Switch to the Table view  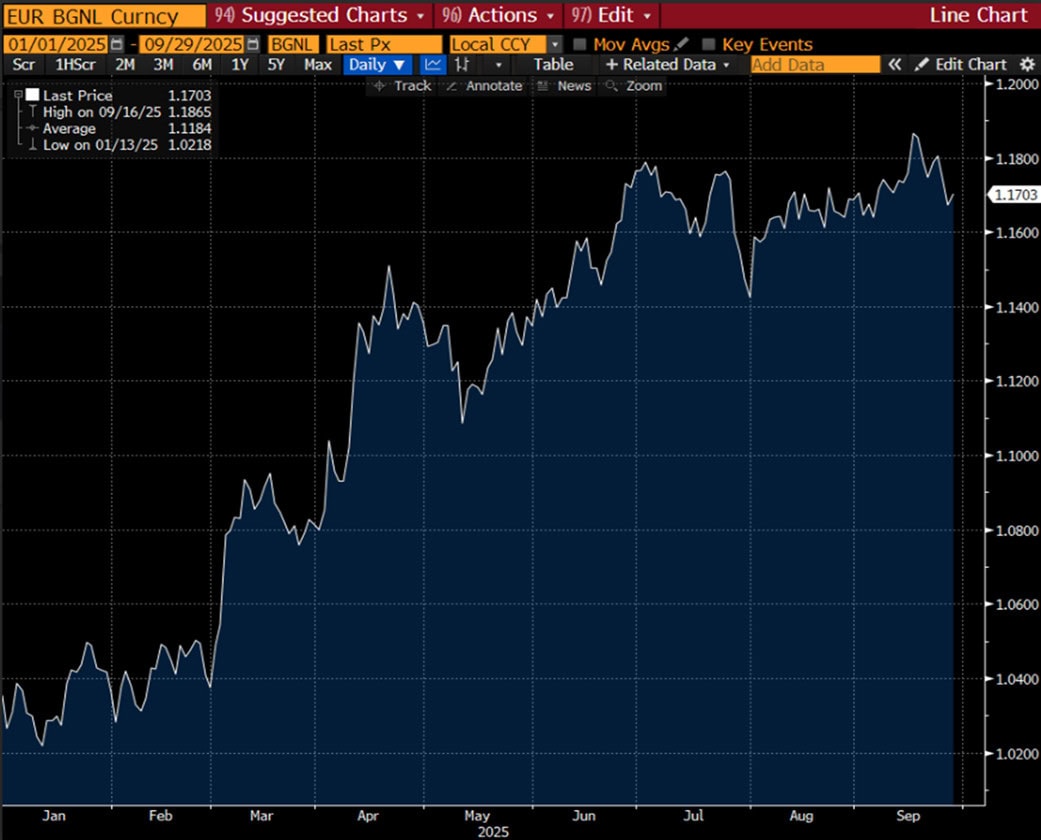[x=553, y=64]
